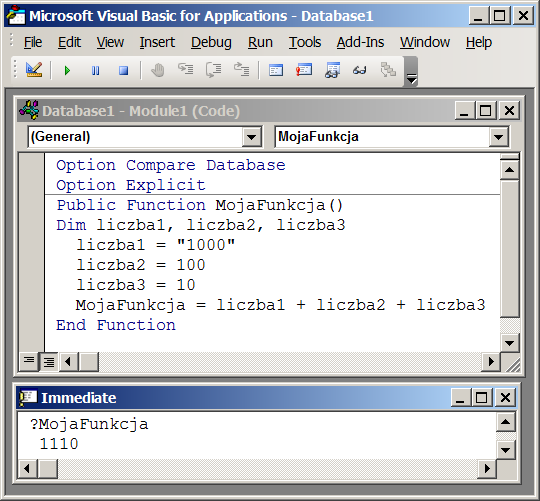Click Immediate window horizontal scroll thumb
Viewport: 540px width, 501px height.
tap(48, 468)
